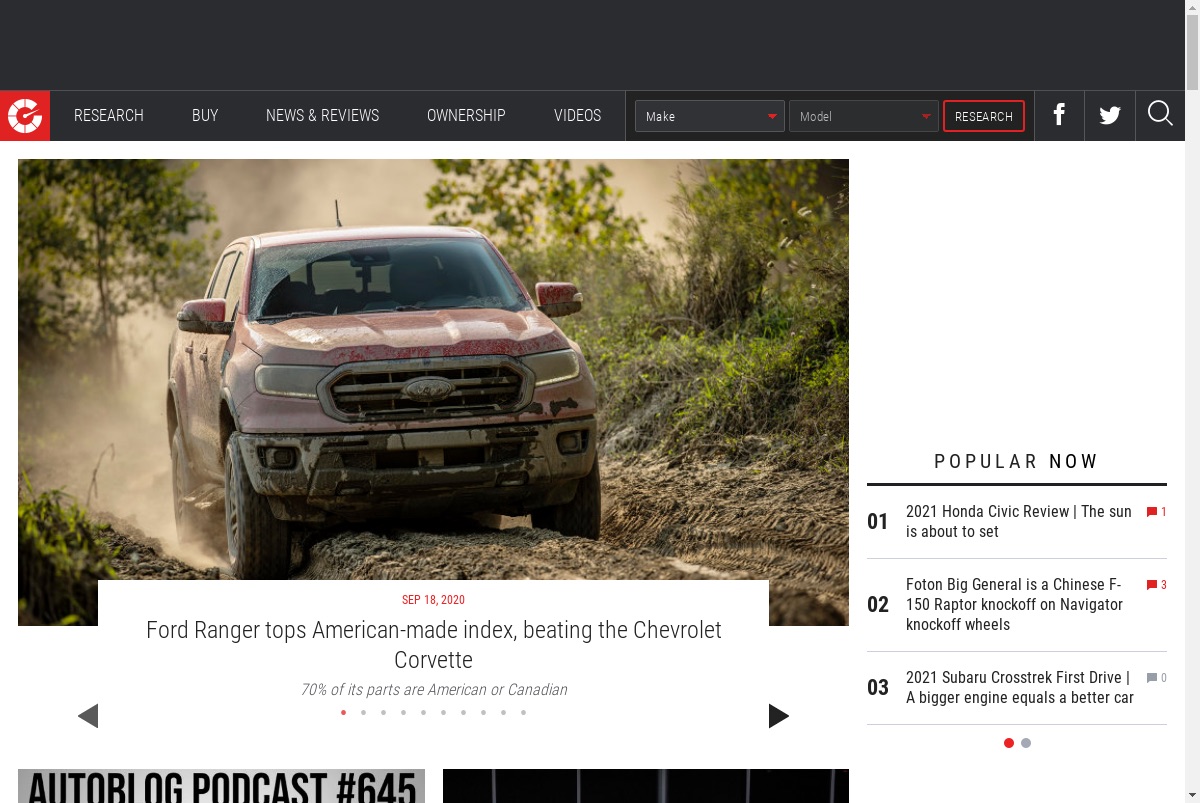Select first red carousel dot
Image resolution: width=1200 pixels, height=803 pixels.
(343, 713)
